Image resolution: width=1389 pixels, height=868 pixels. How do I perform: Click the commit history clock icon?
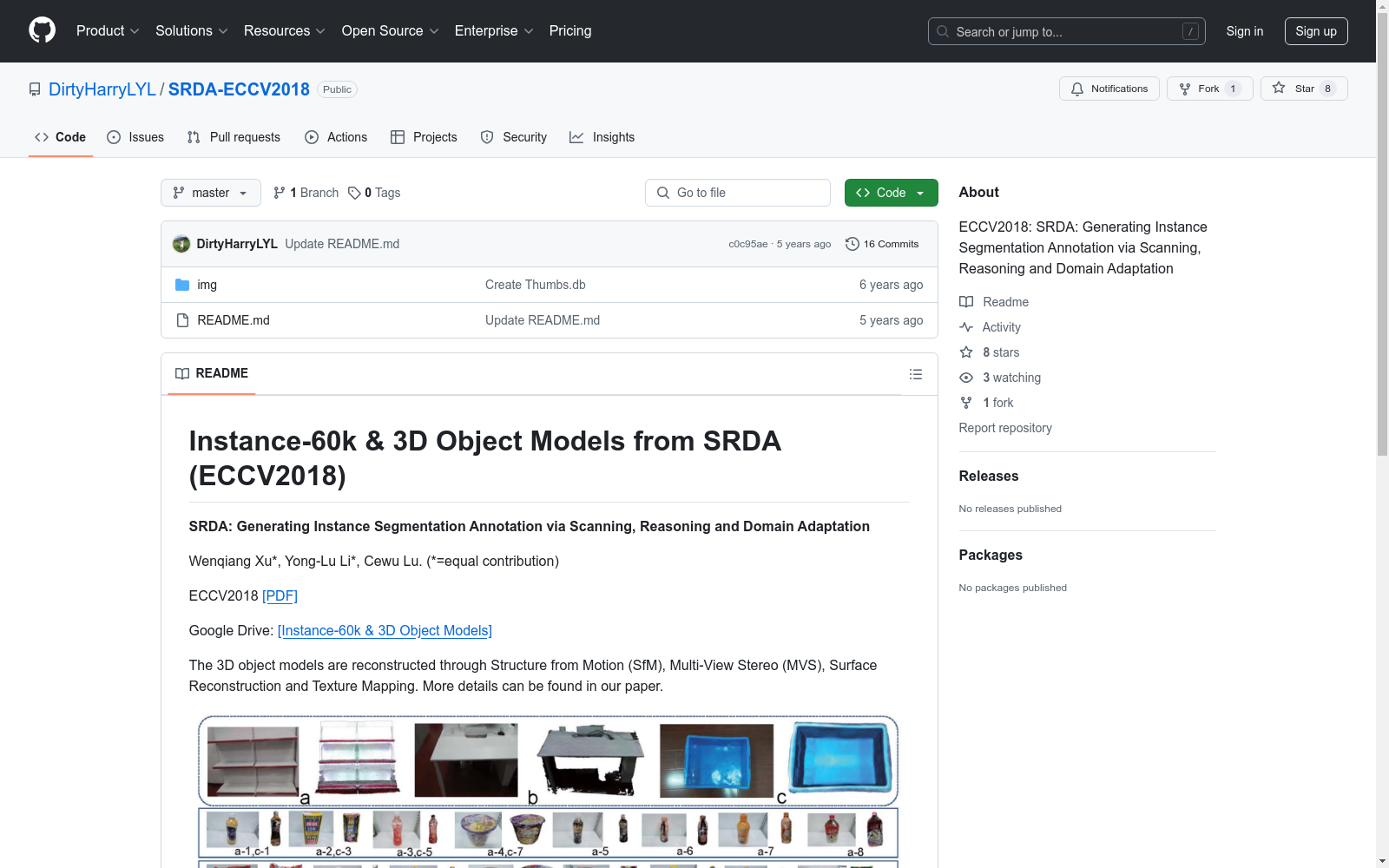(x=852, y=244)
